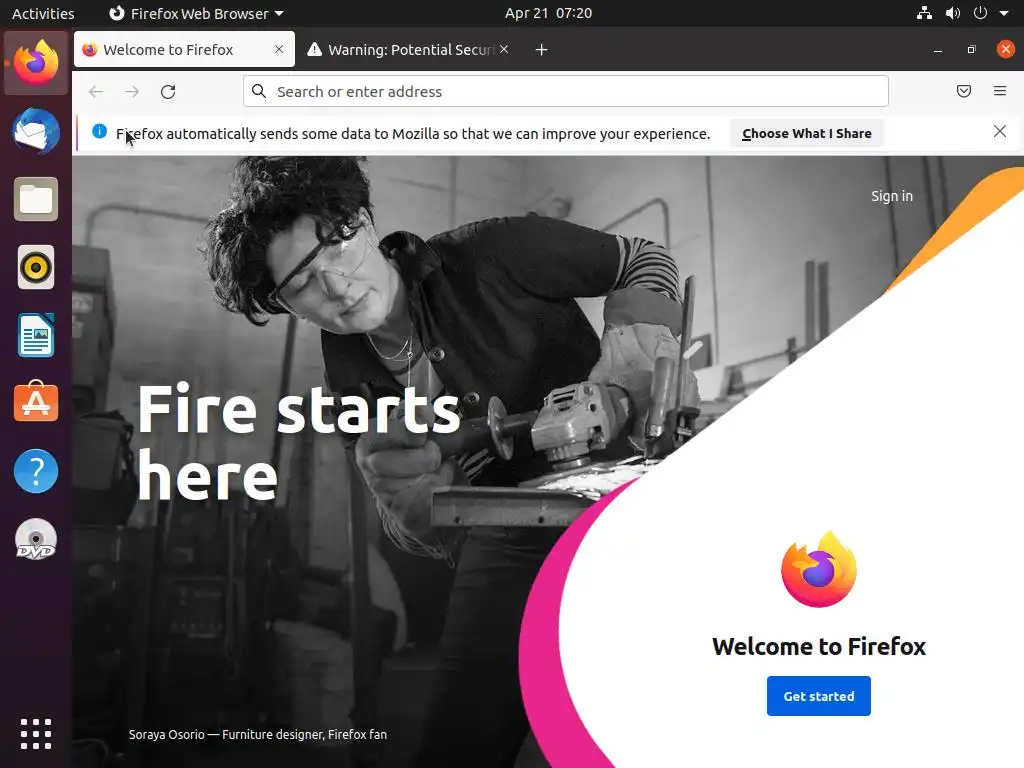Open the Save to Pocket icon

tap(963, 91)
